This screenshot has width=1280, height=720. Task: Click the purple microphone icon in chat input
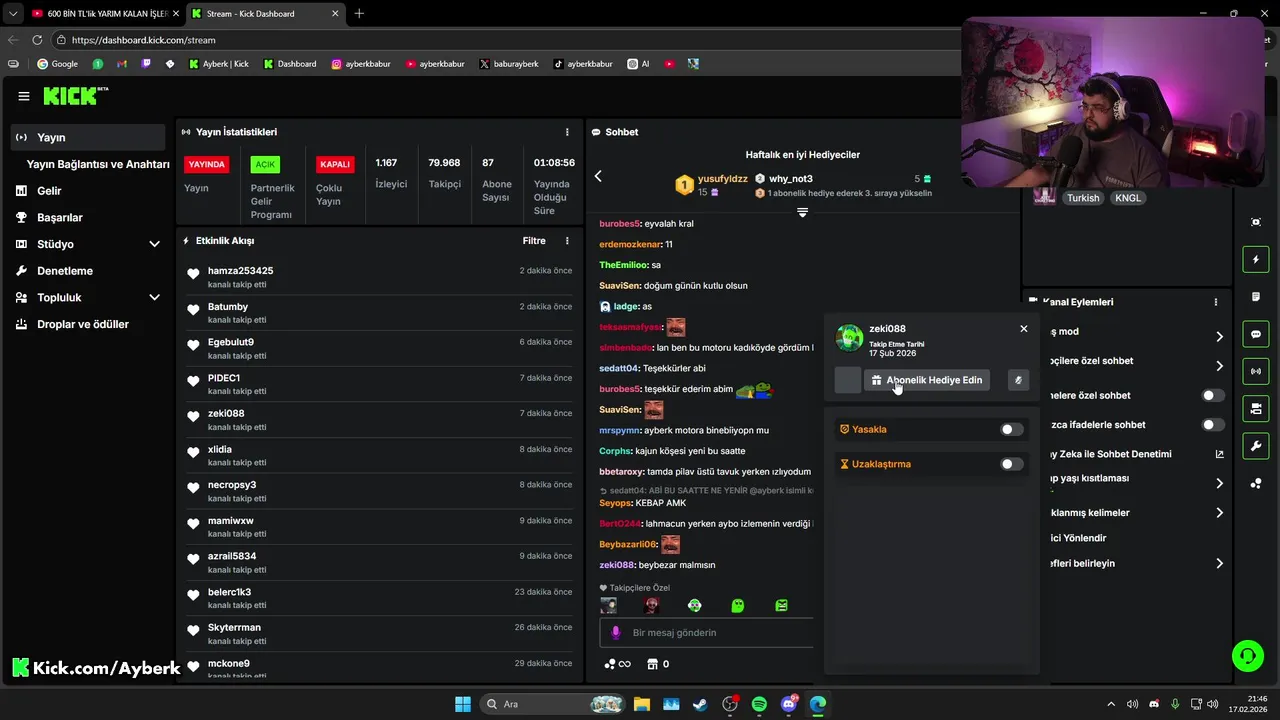click(616, 633)
